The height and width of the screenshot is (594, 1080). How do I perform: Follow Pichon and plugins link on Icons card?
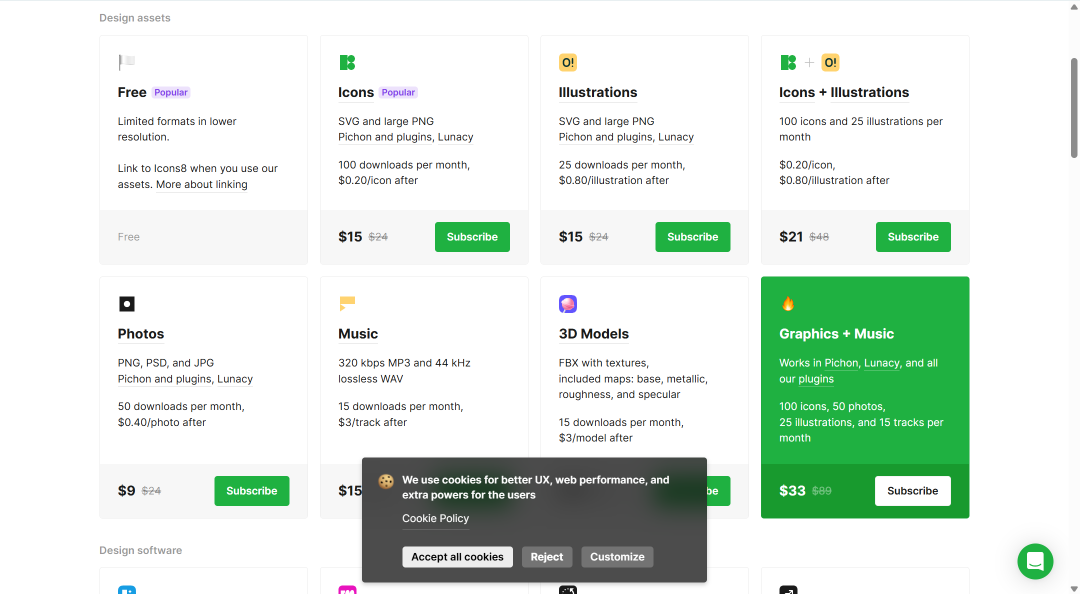385,137
